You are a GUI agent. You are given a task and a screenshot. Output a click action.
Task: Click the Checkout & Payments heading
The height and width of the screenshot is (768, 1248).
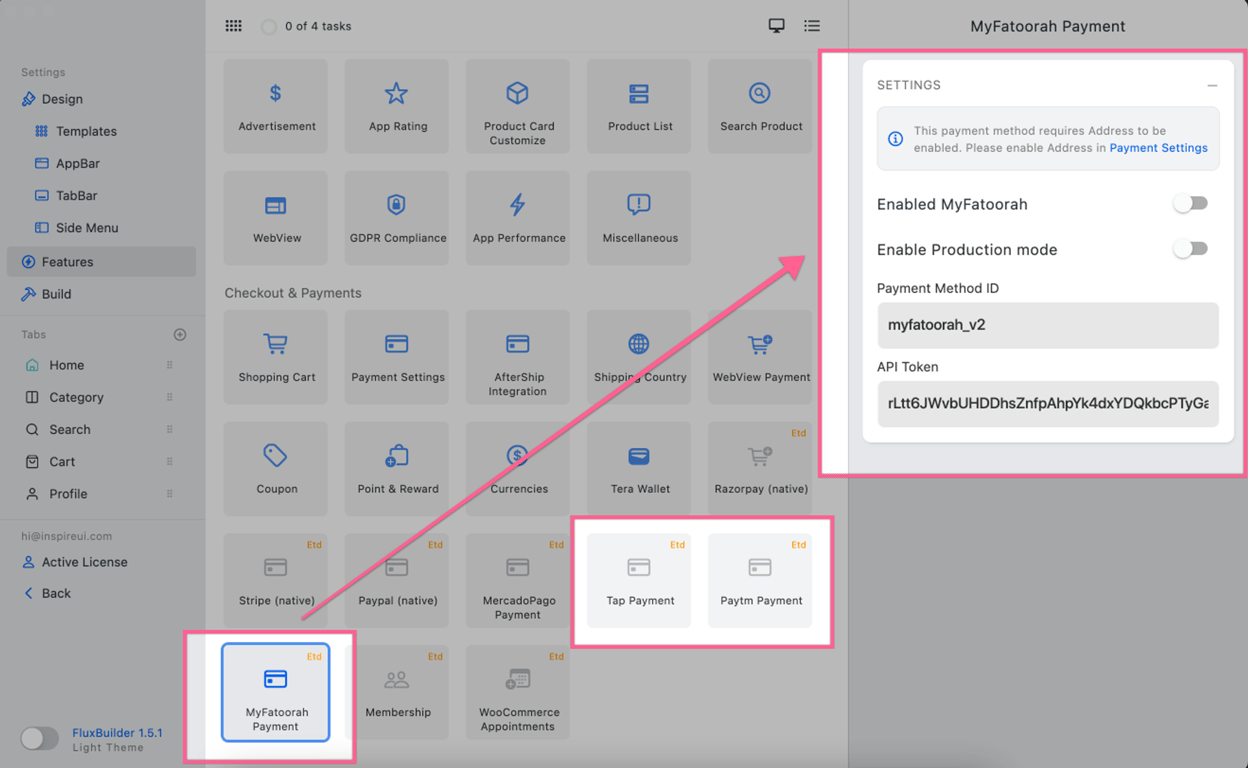click(x=293, y=293)
